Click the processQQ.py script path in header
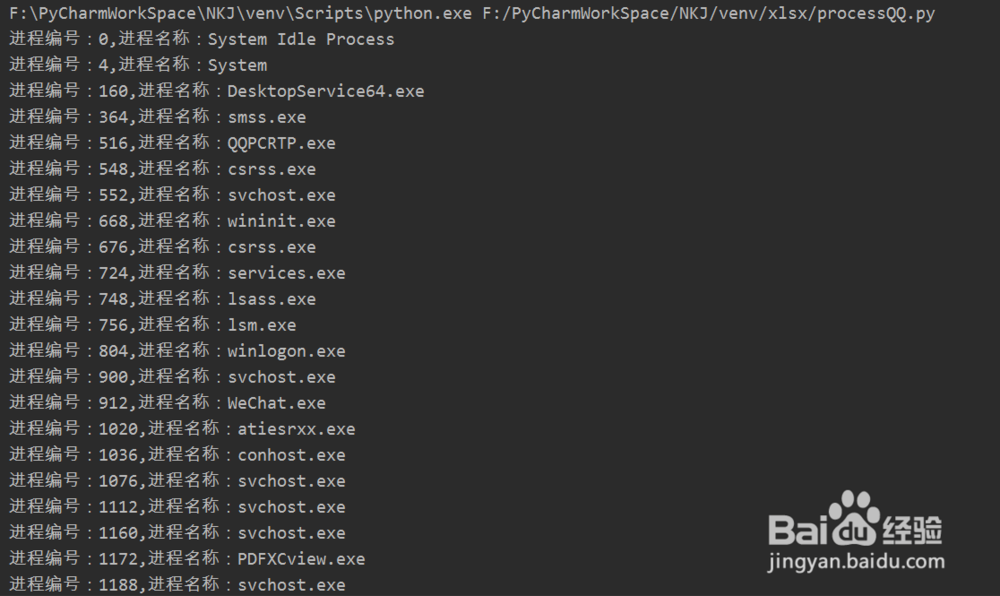 [708, 13]
